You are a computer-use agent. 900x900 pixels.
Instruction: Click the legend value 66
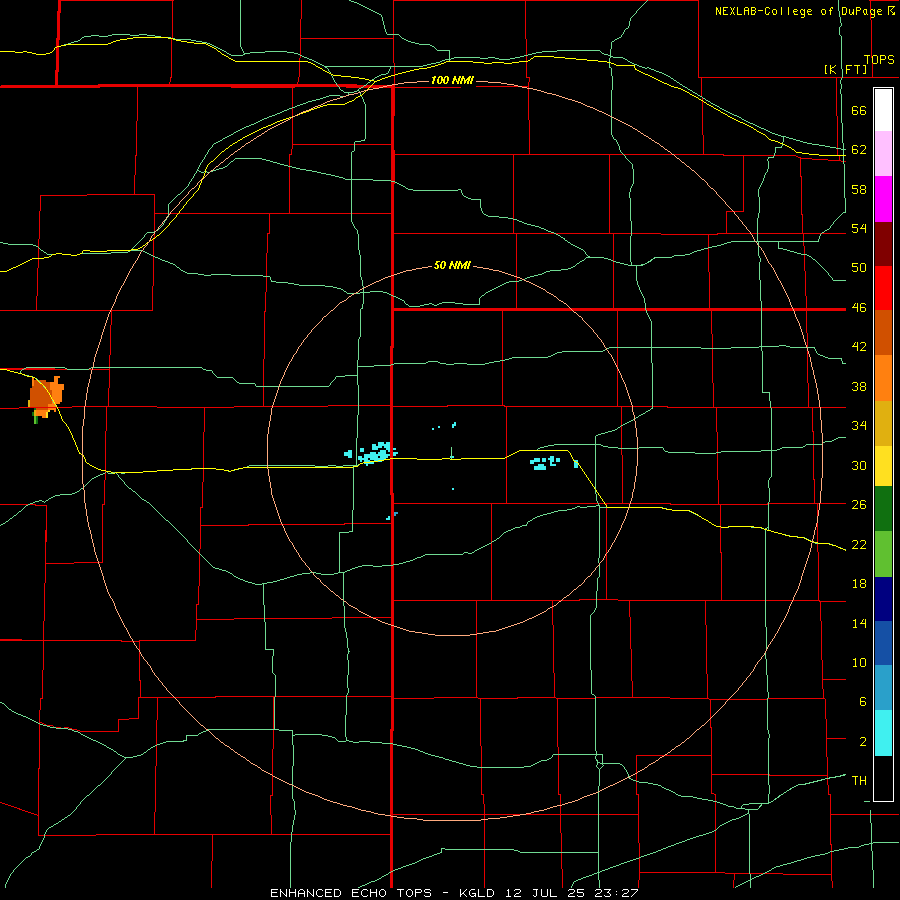pos(859,111)
